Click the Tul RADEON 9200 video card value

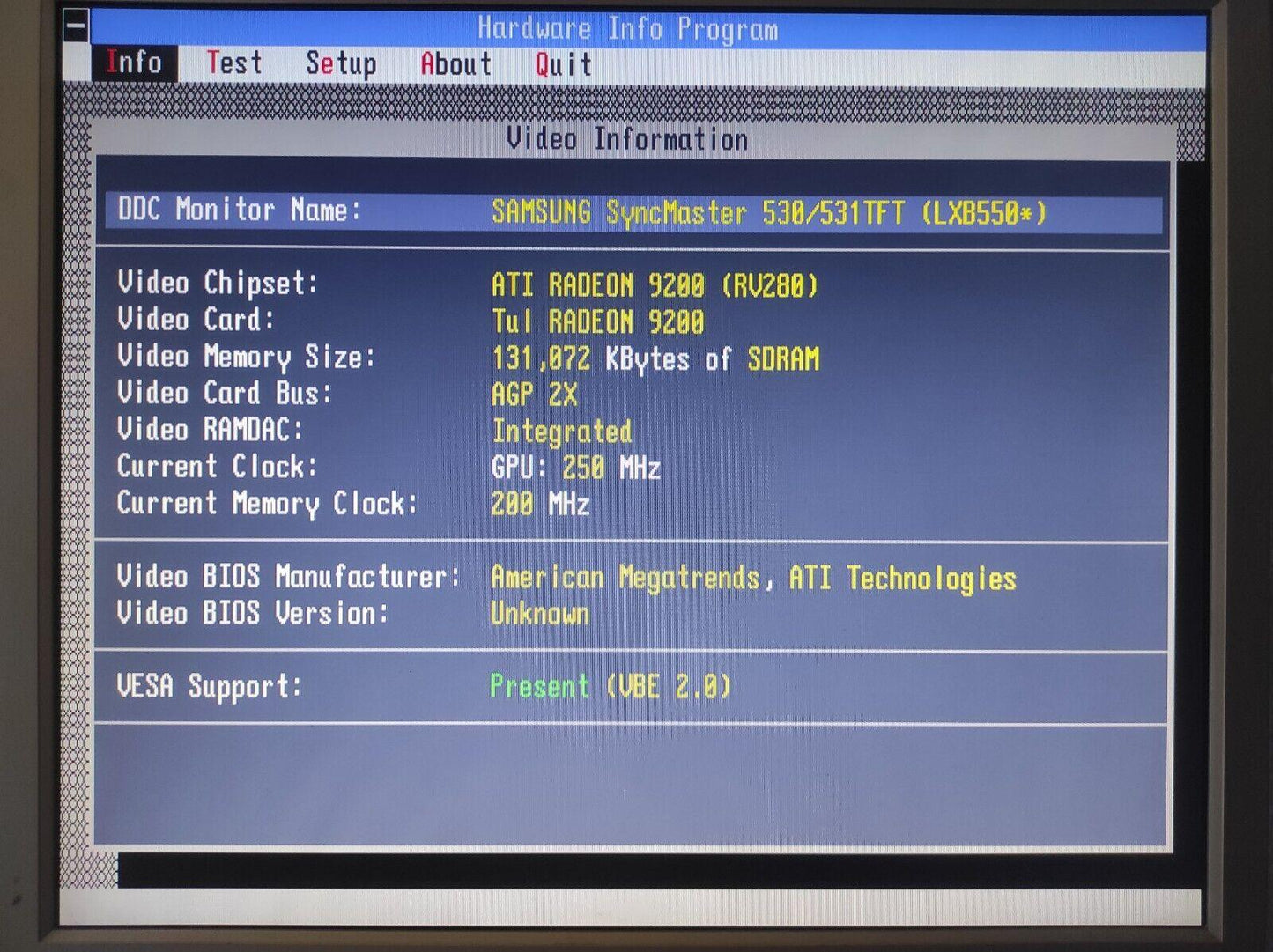(597, 321)
